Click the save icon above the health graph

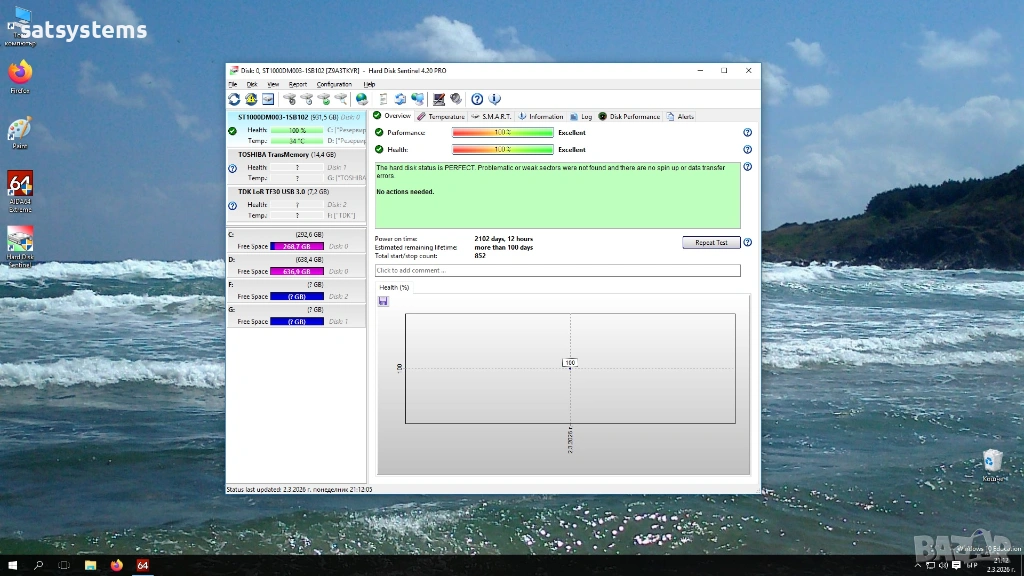pyautogui.click(x=383, y=301)
